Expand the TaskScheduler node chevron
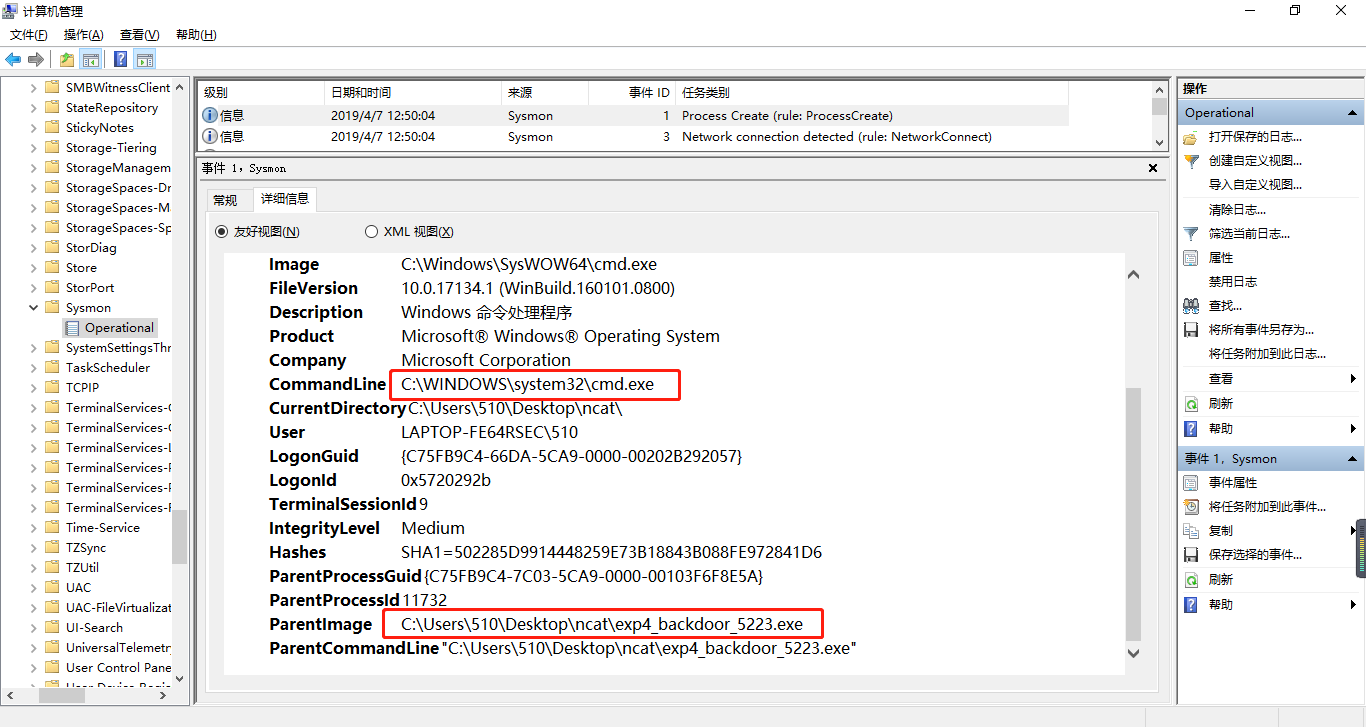 (x=33, y=368)
